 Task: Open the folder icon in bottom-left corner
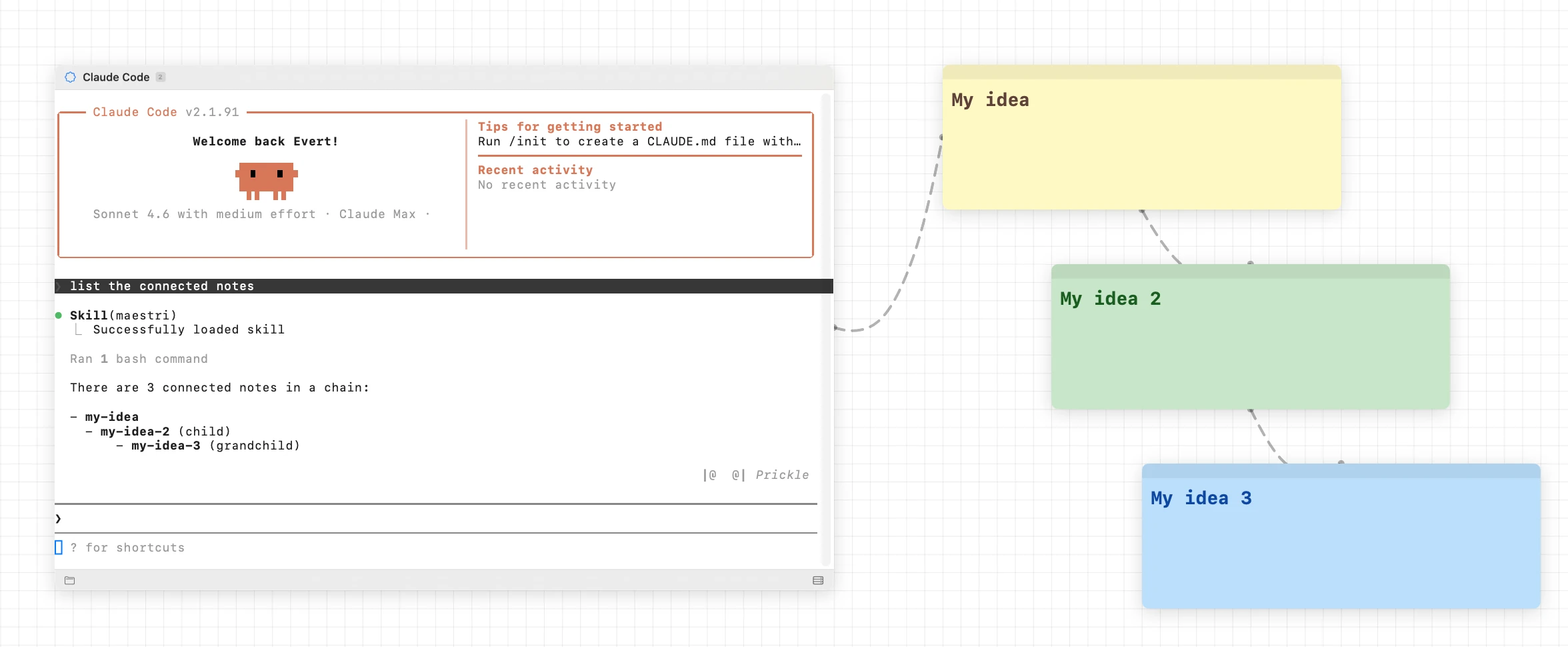(69, 580)
